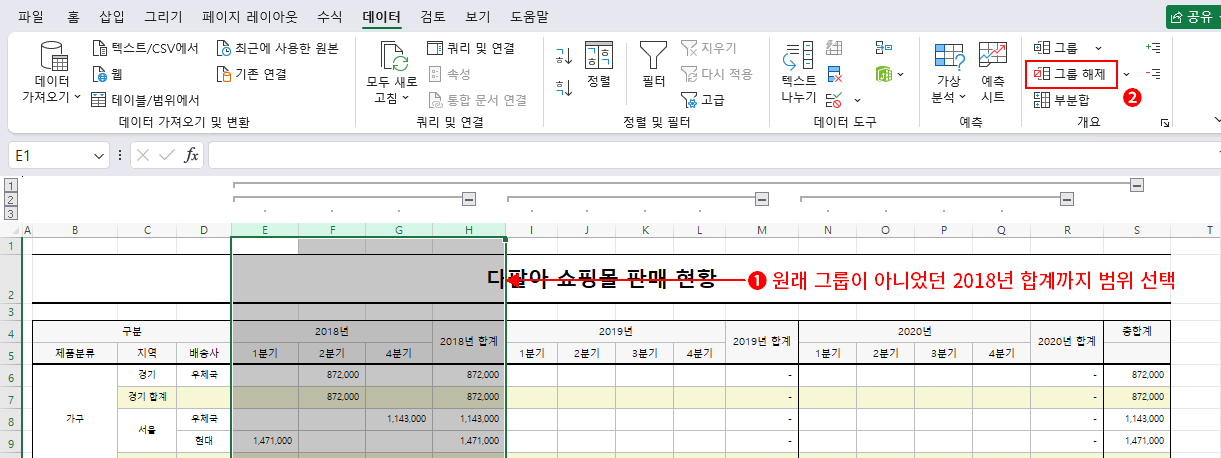Select the 총합계 header cell
The image size is (1221, 458).
(1137, 332)
